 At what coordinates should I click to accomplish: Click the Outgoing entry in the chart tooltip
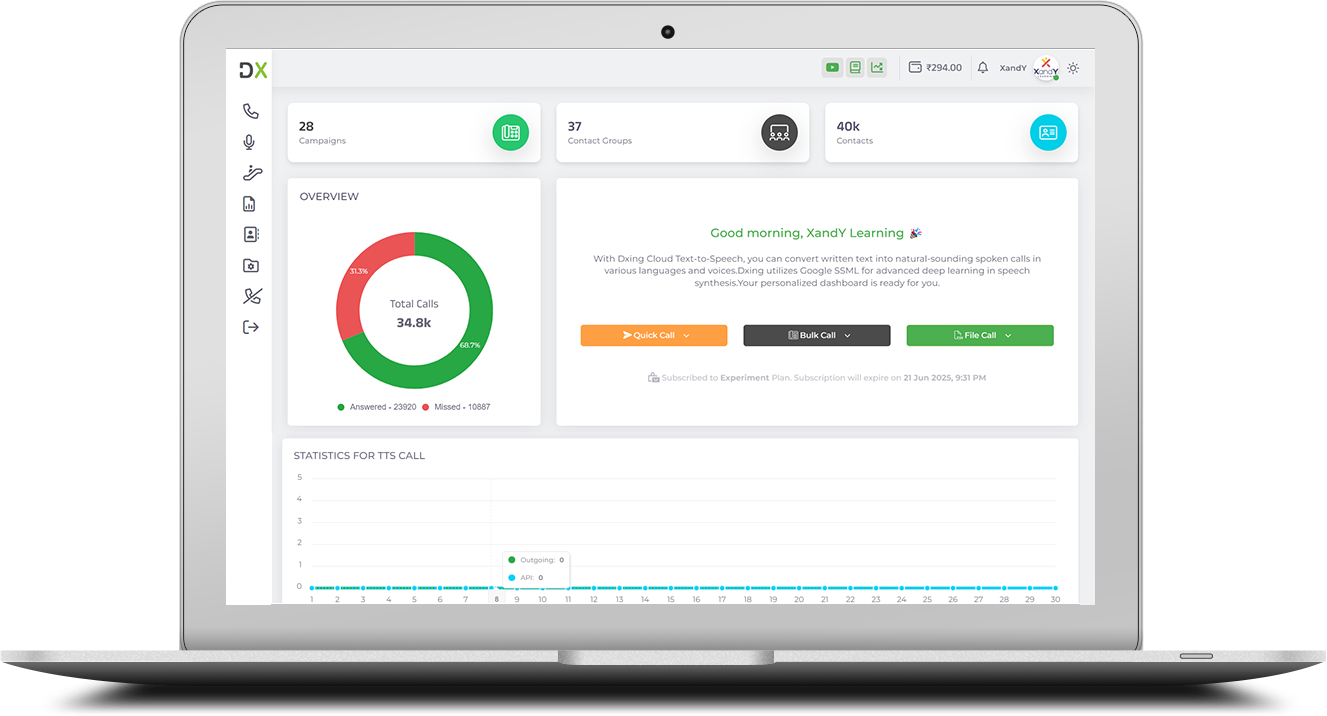537,560
